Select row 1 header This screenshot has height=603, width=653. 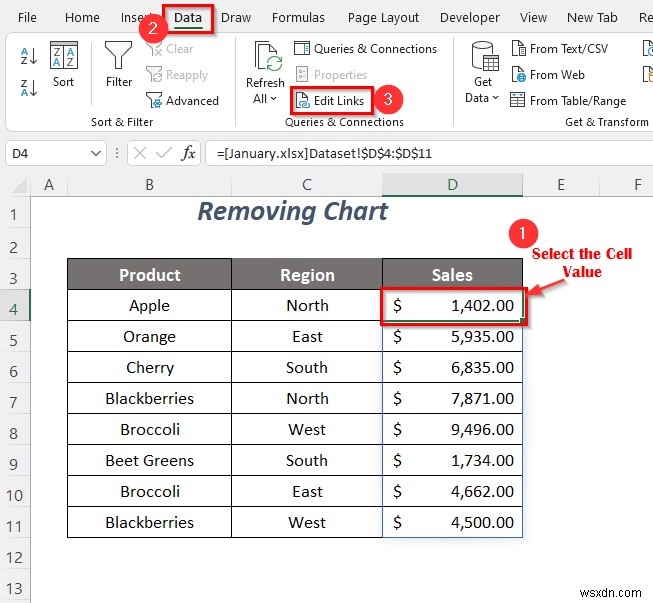(15, 214)
